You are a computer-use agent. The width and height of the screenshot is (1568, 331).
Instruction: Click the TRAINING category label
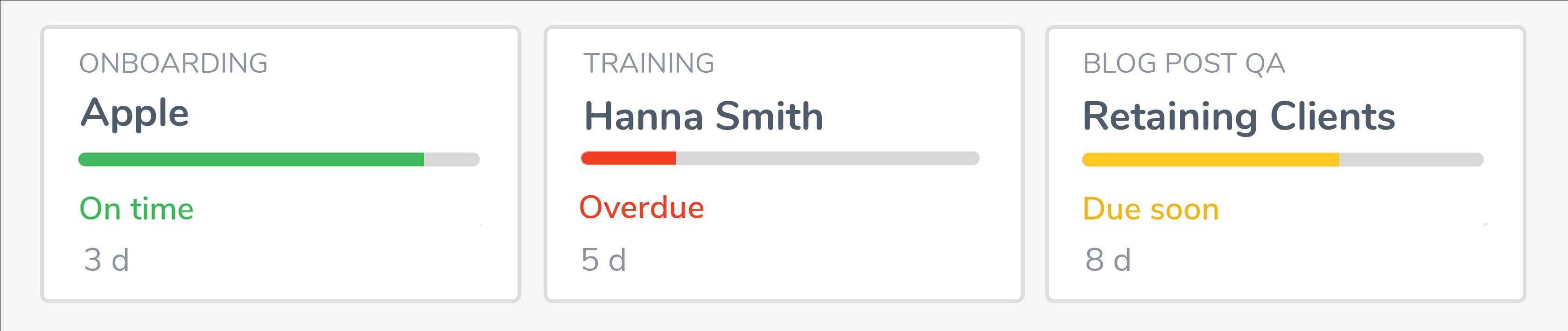pos(649,63)
